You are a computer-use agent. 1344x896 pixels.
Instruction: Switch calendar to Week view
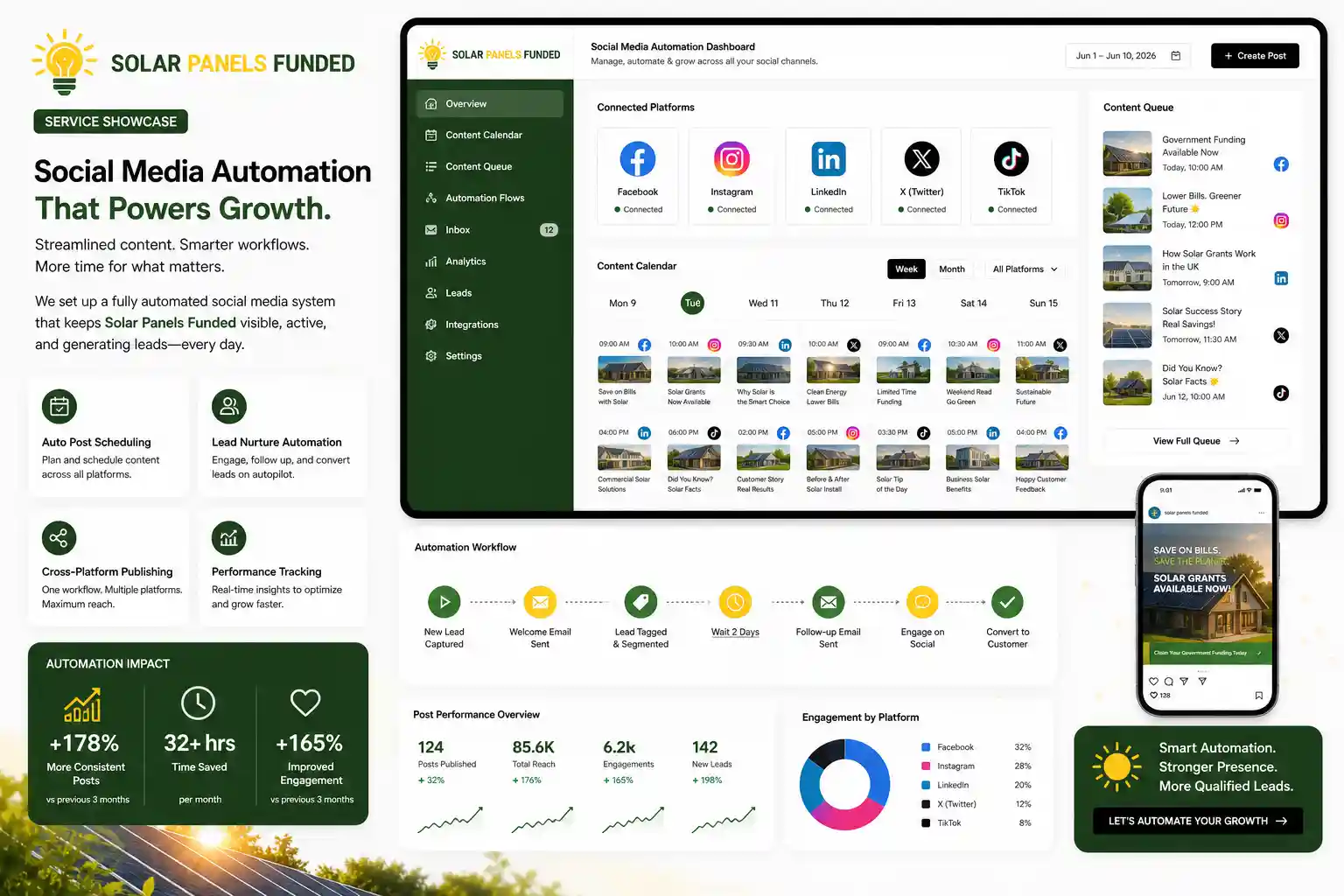[906, 269]
